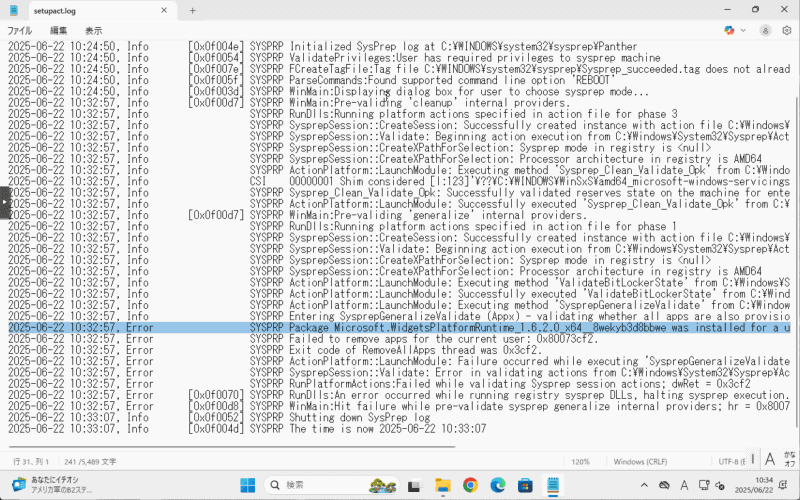Click 'Entering SysprepGeneralizeValidate (Appx)' line
The height and width of the screenshot is (500, 800).
(399, 316)
